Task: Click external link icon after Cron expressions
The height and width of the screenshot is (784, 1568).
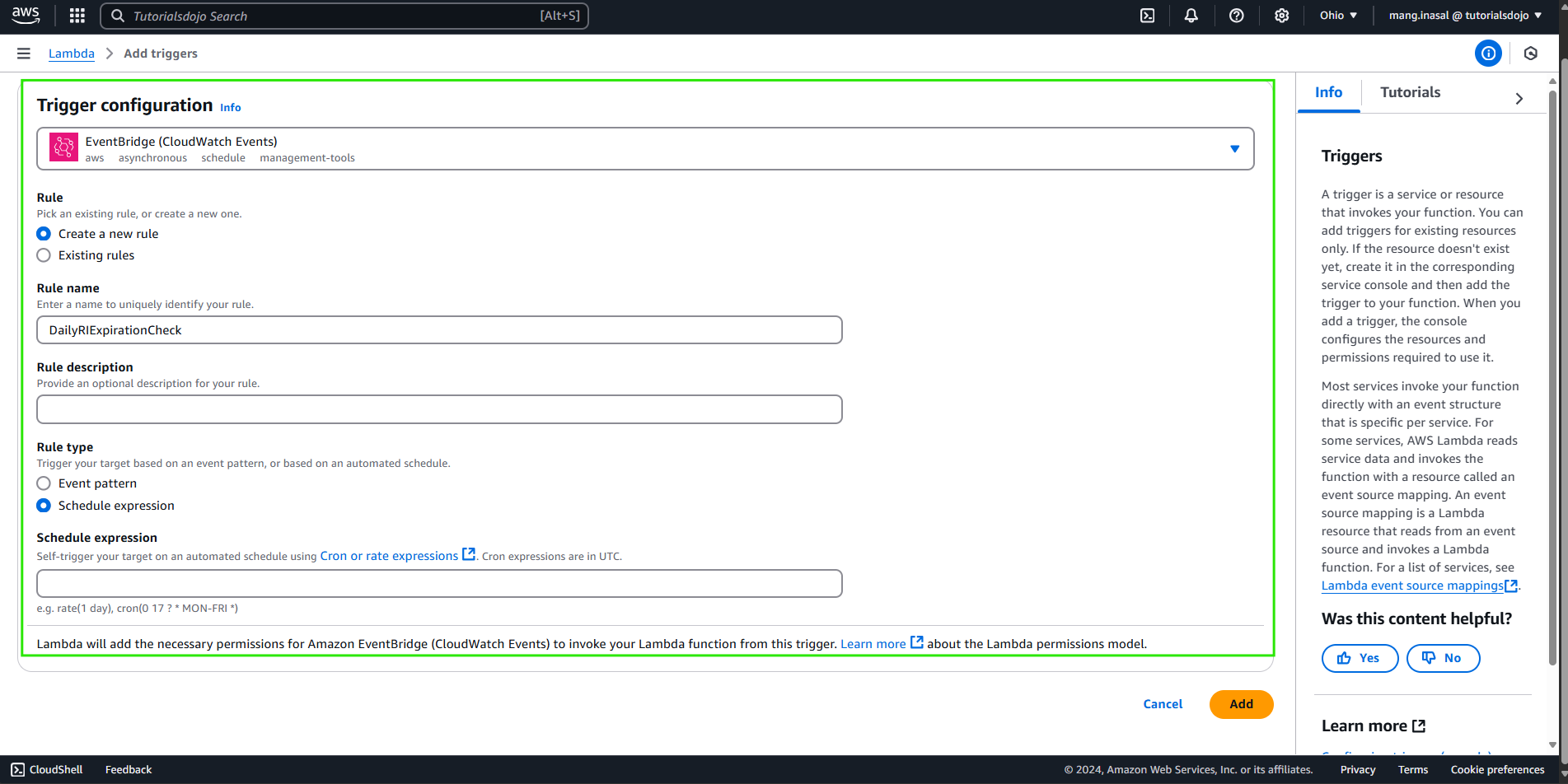Action: click(469, 554)
